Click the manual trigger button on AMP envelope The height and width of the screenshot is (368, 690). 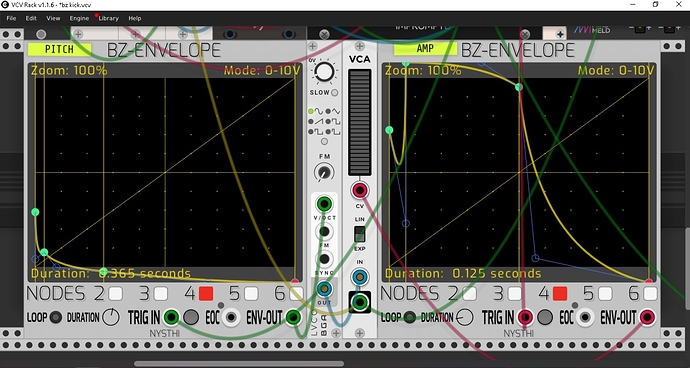[544, 317]
